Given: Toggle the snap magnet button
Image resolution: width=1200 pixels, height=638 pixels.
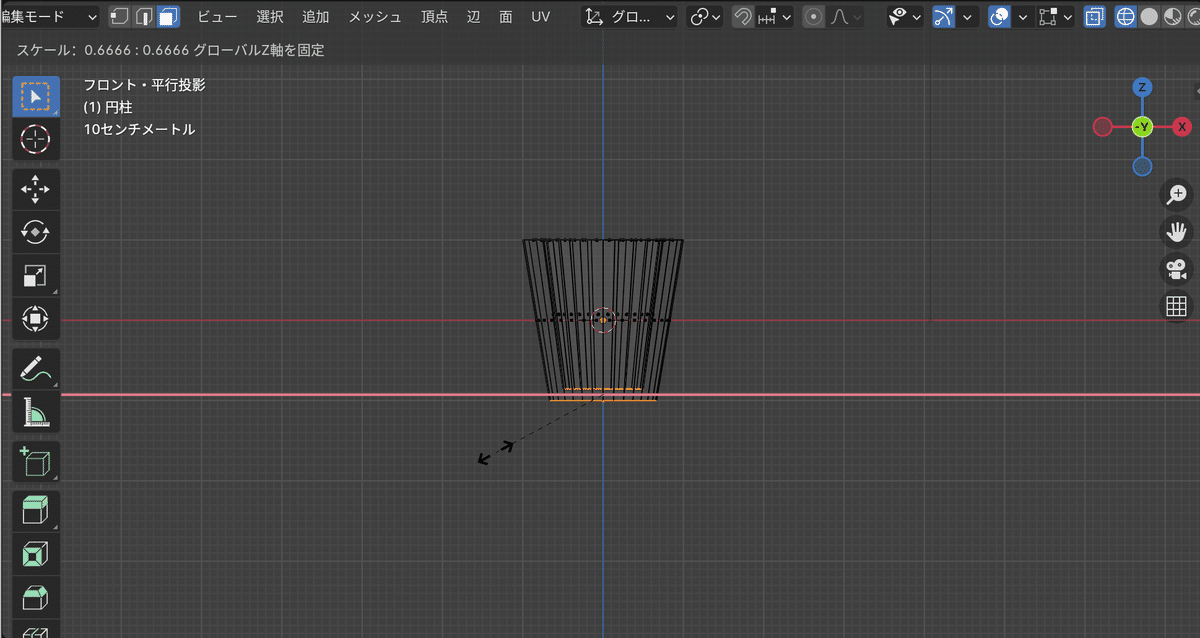Looking at the screenshot, I should [742, 17].
